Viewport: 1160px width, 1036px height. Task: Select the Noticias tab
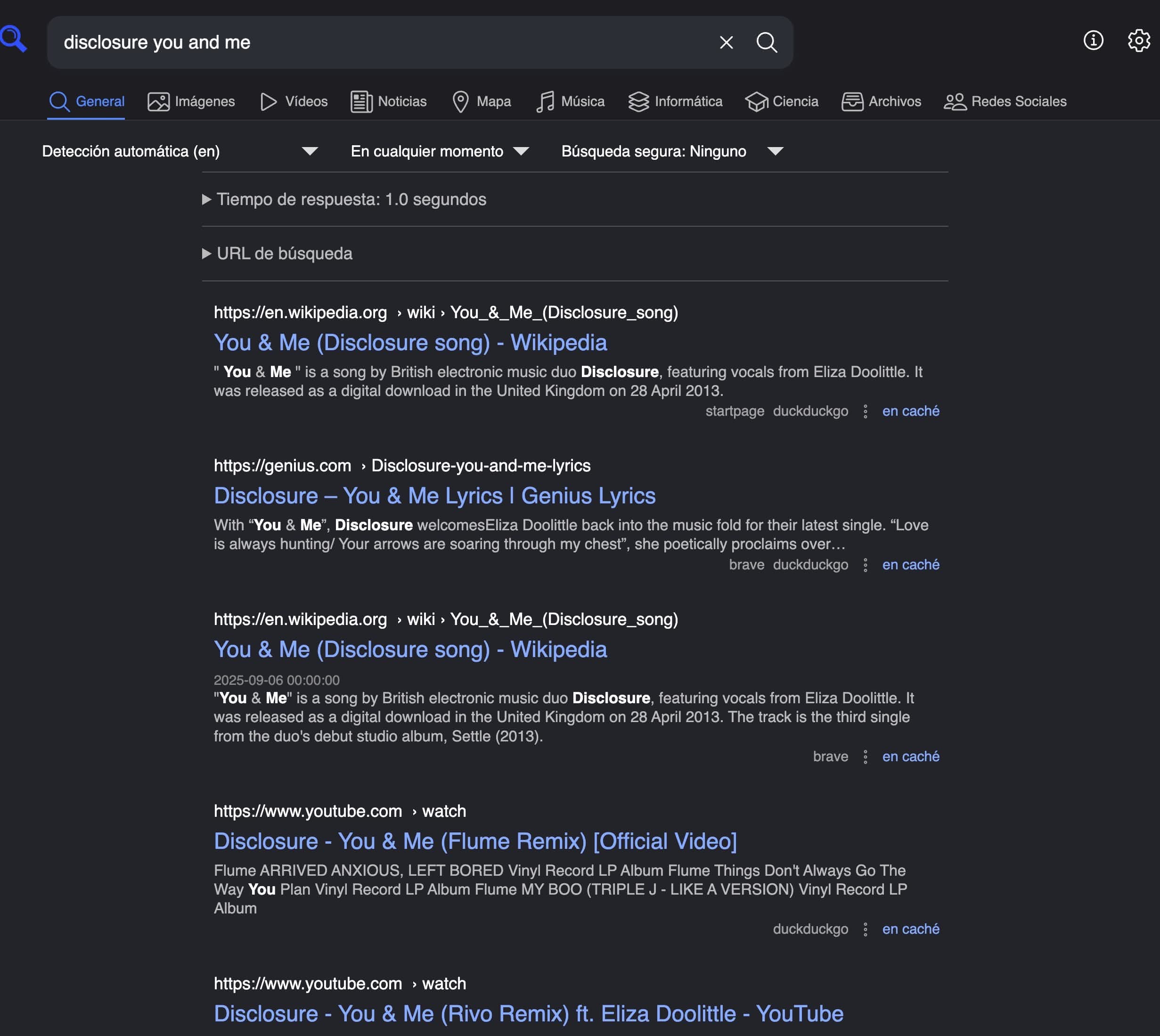(x=389, y=101)
